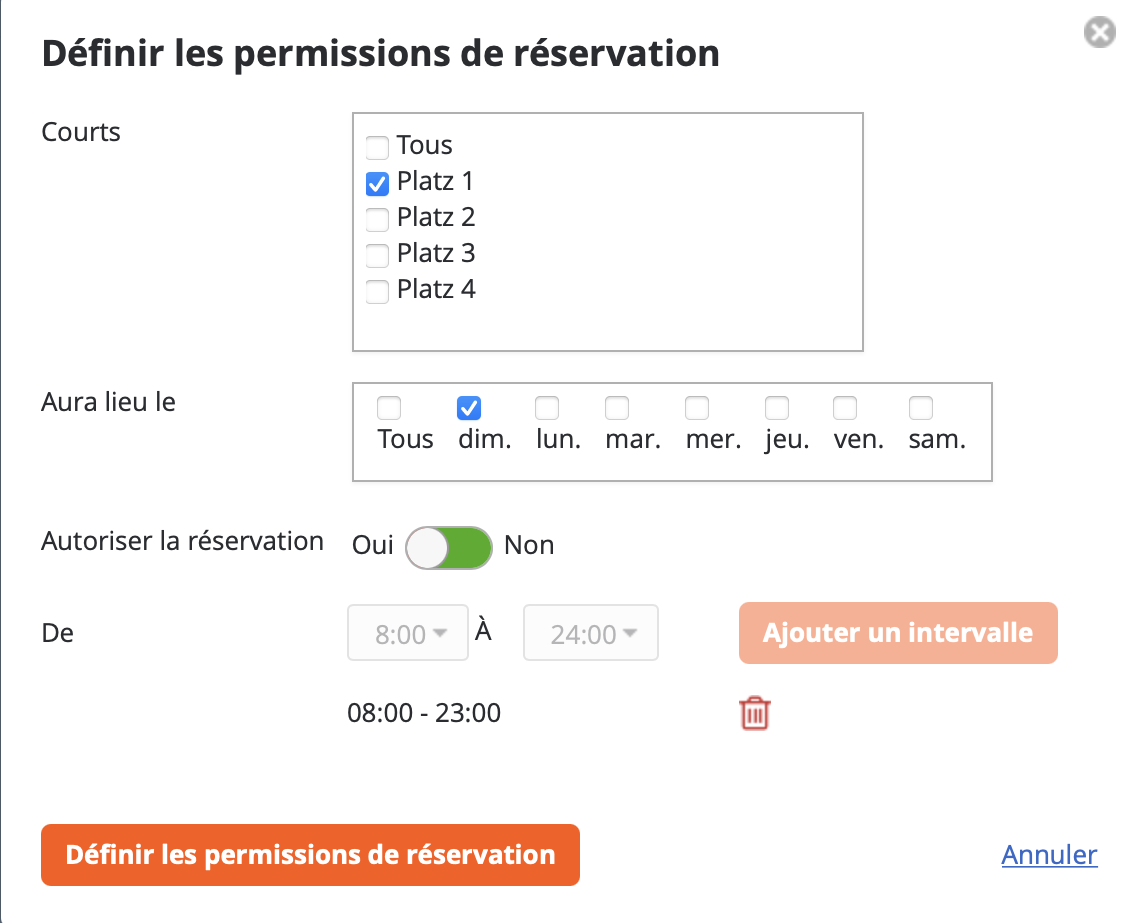Tick the Platz 4 court checkbox
This screenshot has width=1131, height=923.
pyautogui.click(x=377, y=292)
